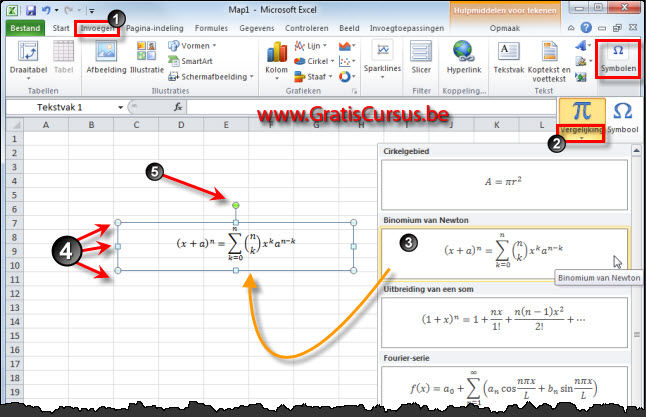Click the green rotation handle of the text box
The width and height of the screenshot is (646, 417).
(x=236, y=205)
